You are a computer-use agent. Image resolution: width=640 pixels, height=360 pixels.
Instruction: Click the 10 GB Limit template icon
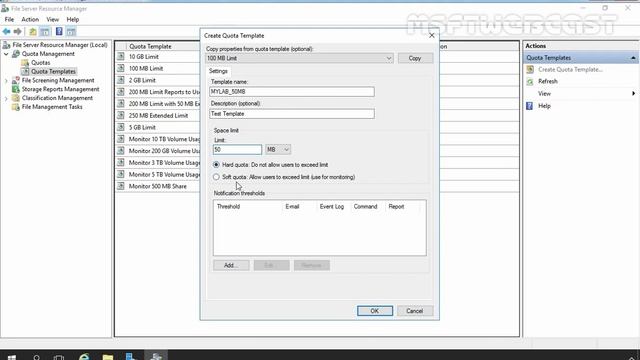(121, 57)
